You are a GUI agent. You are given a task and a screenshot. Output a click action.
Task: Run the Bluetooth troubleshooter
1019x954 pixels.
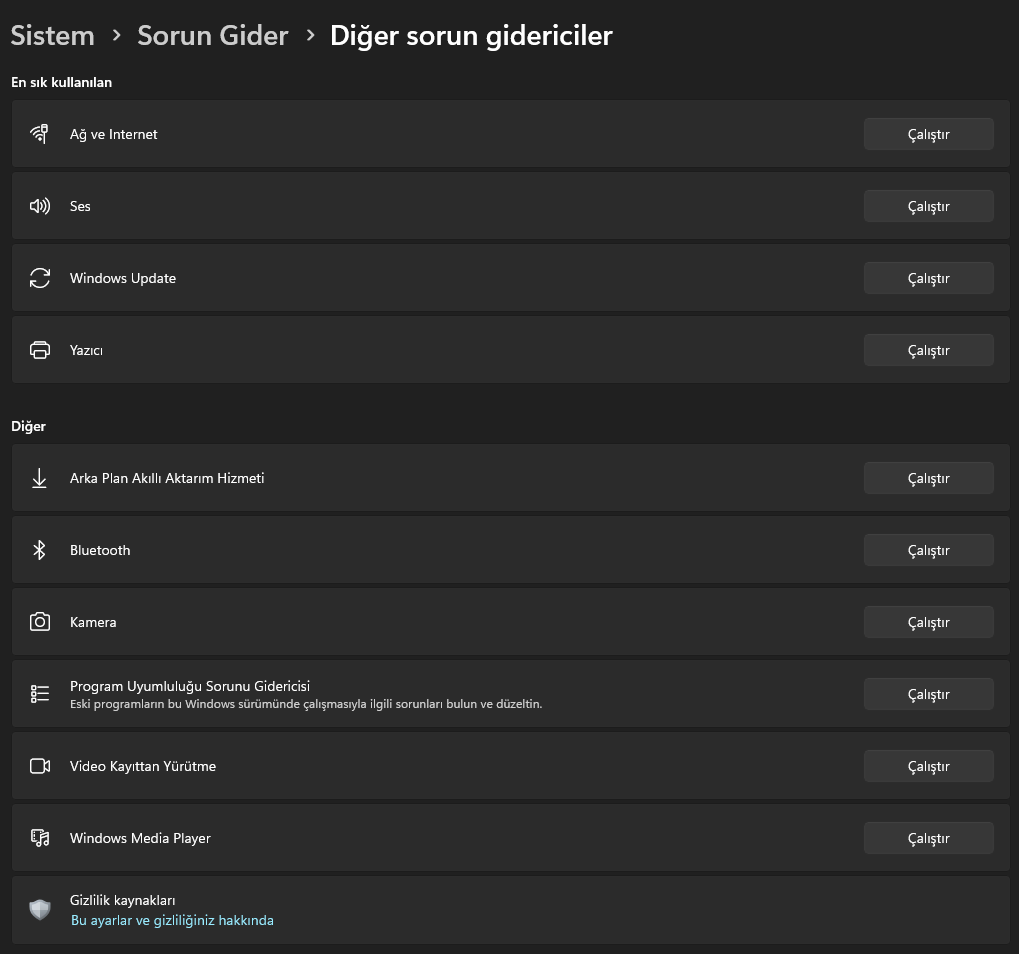coord(928,549)
